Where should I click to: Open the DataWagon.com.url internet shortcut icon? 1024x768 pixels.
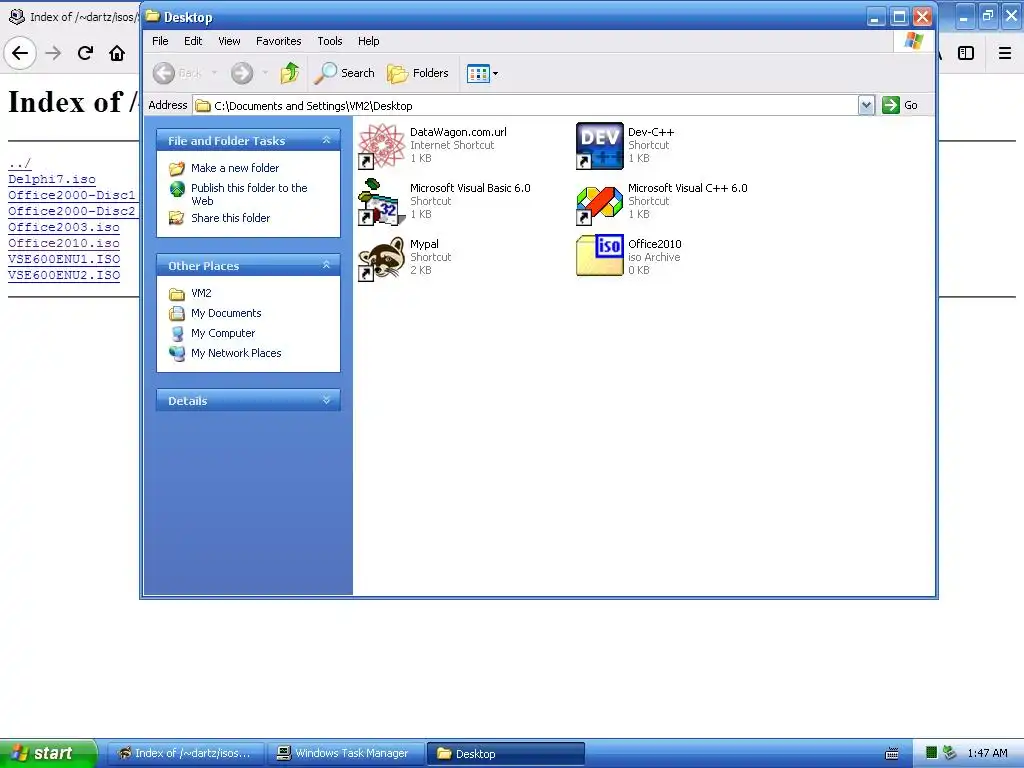coord(381,146)
